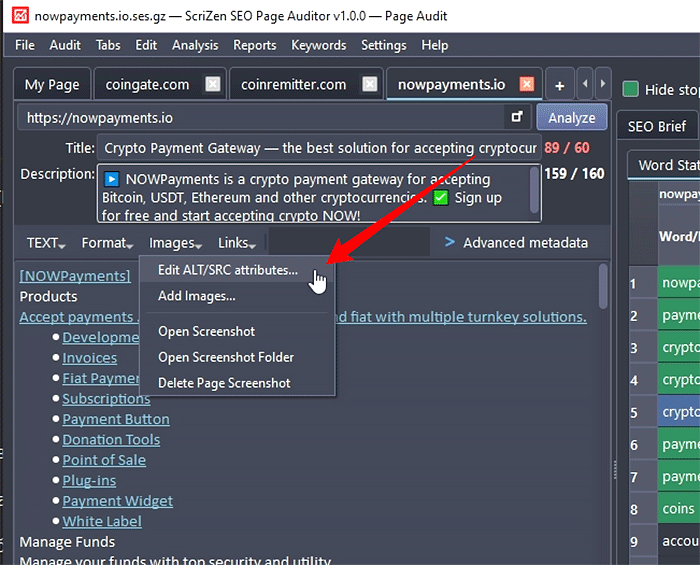The image size is (700, 565).
Task: Choose Open Screenshot Folder from menu
Action: (x=226, y=357)
